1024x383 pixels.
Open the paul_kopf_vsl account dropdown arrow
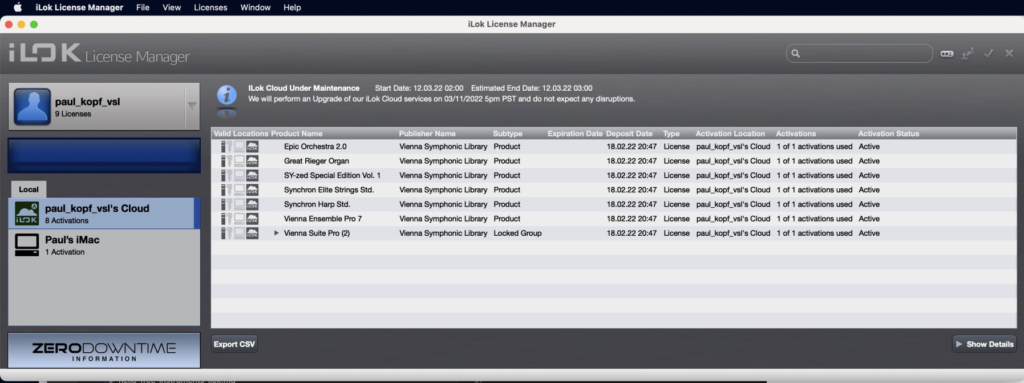coord(191,106)
